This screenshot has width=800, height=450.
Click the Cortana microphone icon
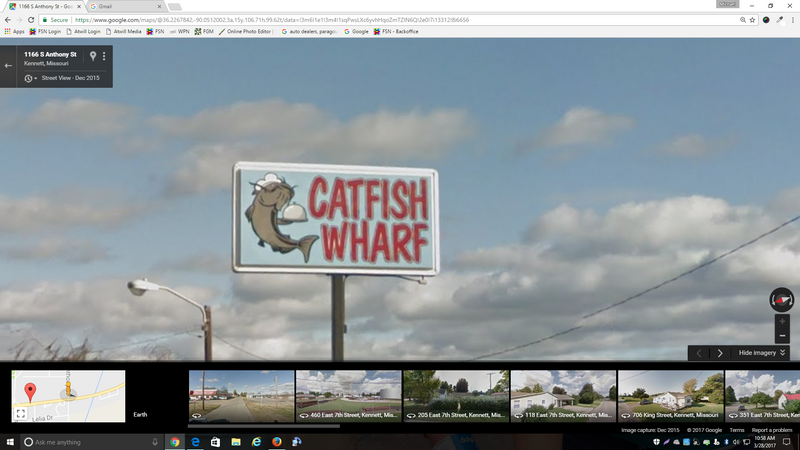pos(155,442)
